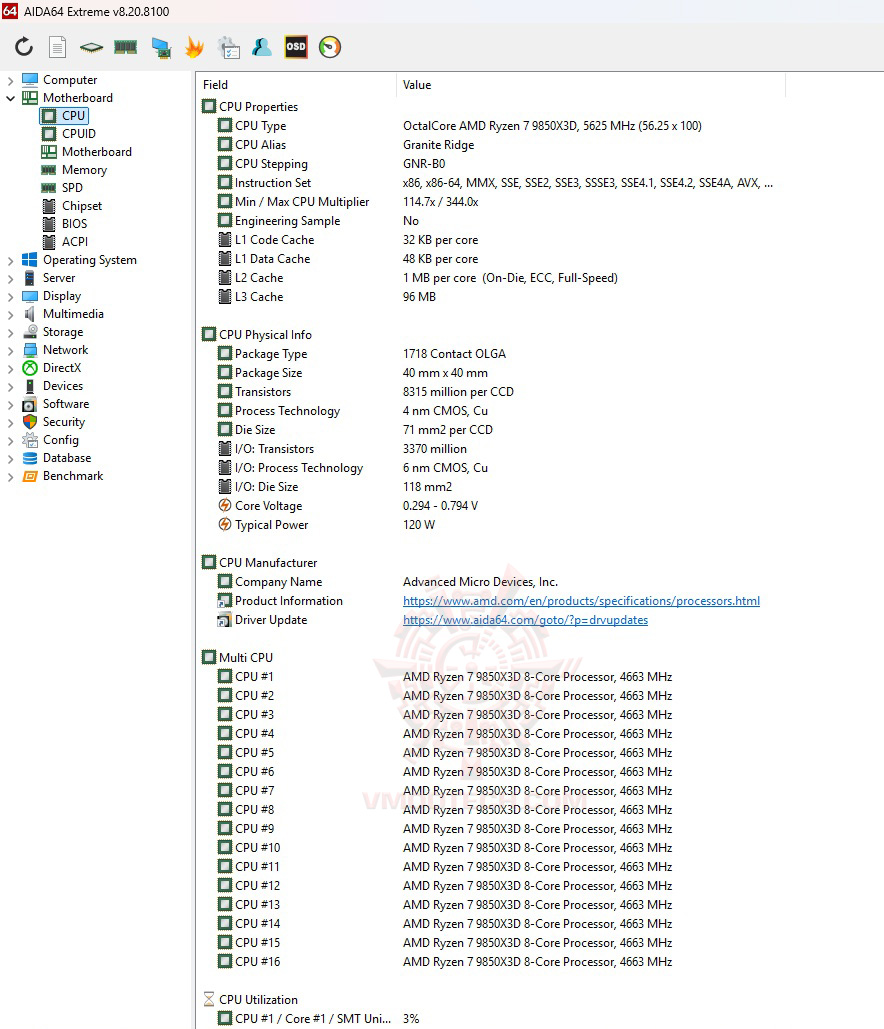Select the CPU #8 row
The image size is (884, 1029).
[491, 810]
